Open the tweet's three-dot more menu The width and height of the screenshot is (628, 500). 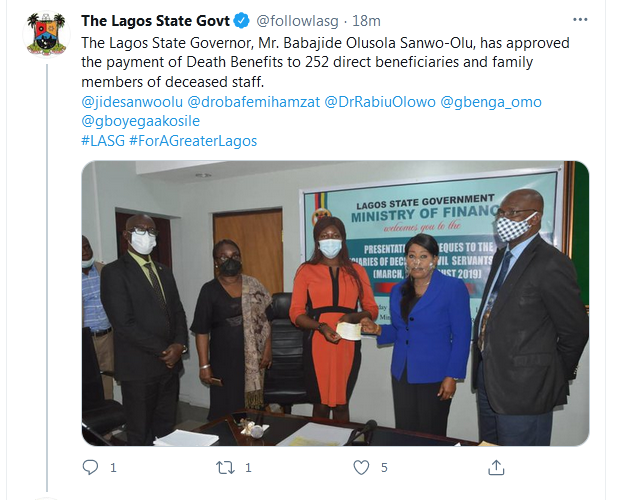click(580, 20)
